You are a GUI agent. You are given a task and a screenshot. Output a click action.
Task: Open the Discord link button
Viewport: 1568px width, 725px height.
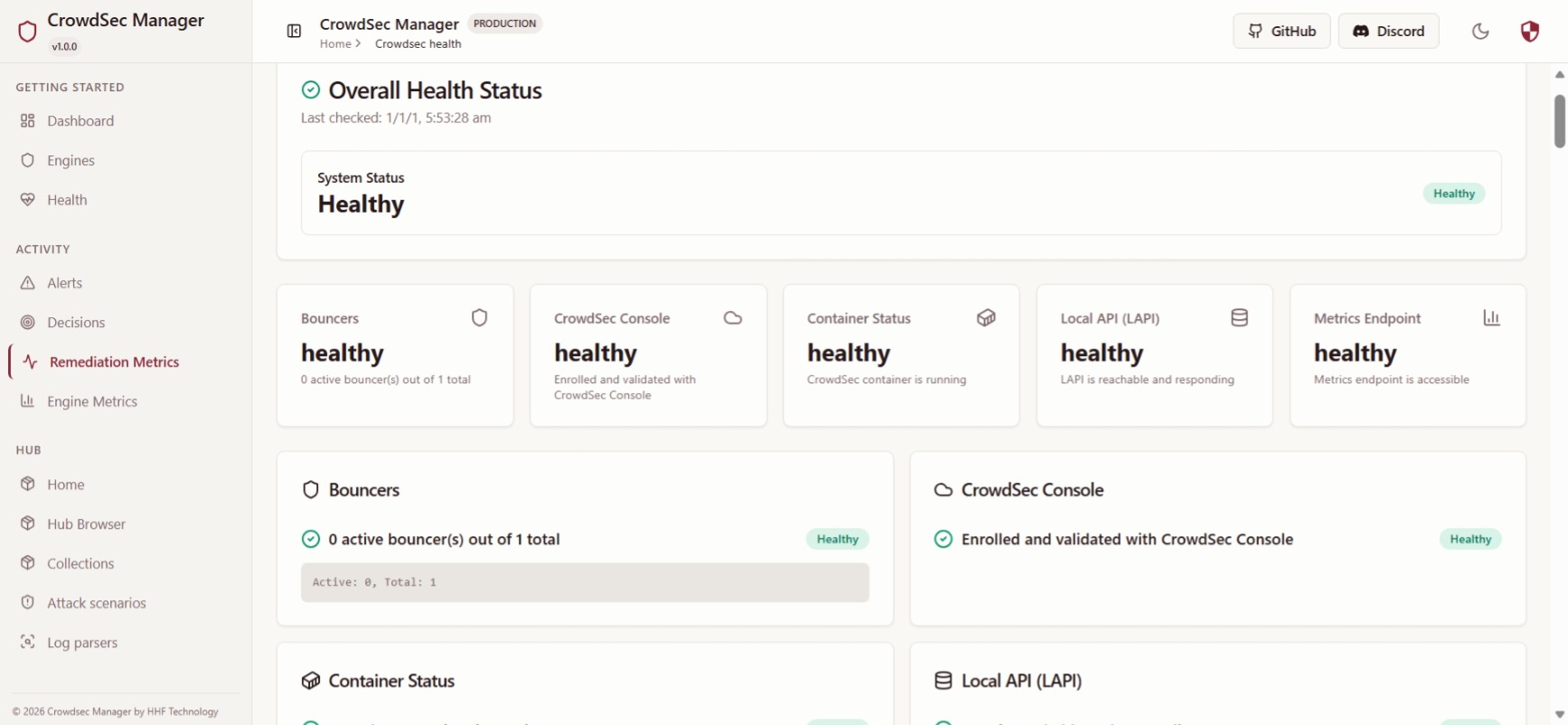(1388, 32)
